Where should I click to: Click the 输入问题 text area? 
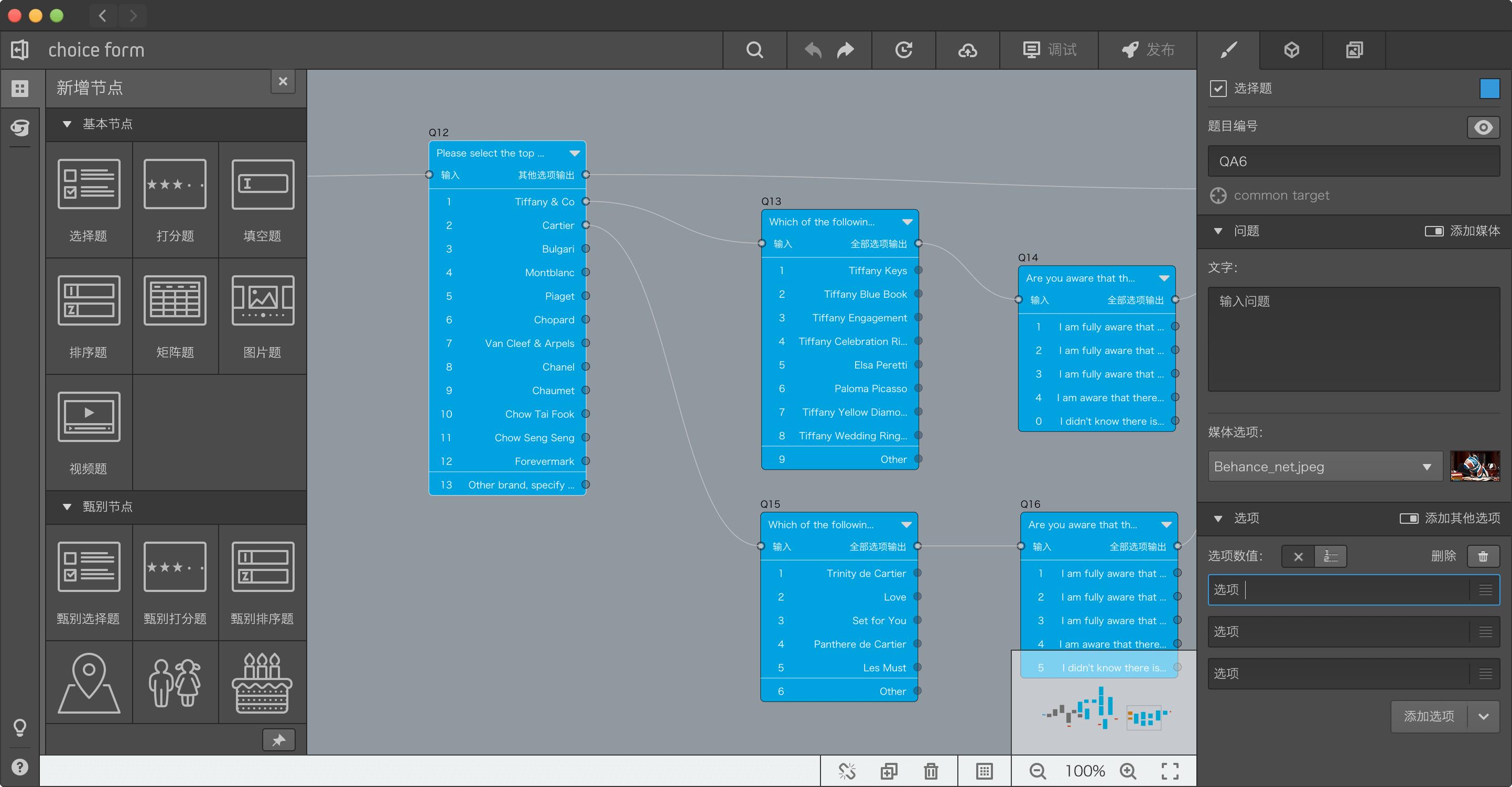[1354, 339]
